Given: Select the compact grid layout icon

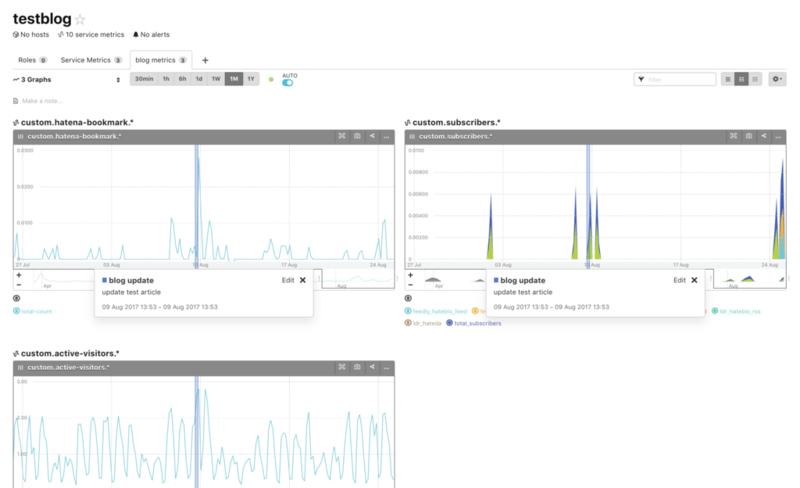Looking at the screenshot, I should point(755,79).
